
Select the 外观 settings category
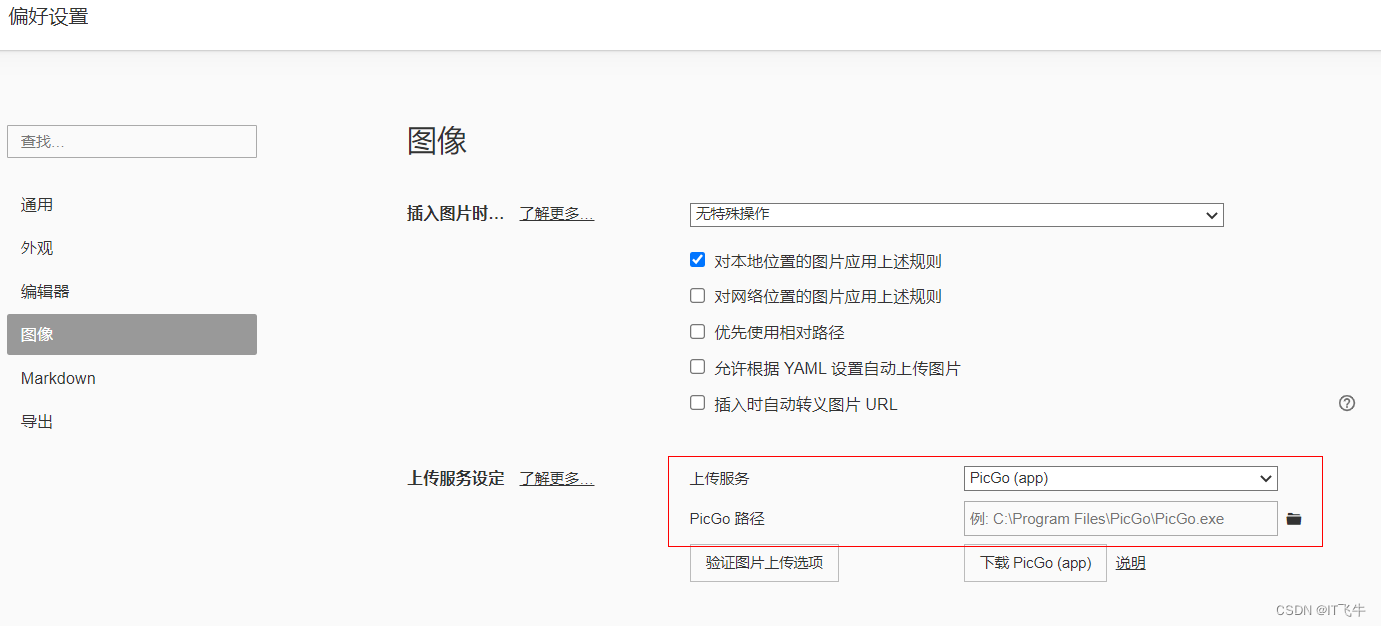[x=37, y=248]
